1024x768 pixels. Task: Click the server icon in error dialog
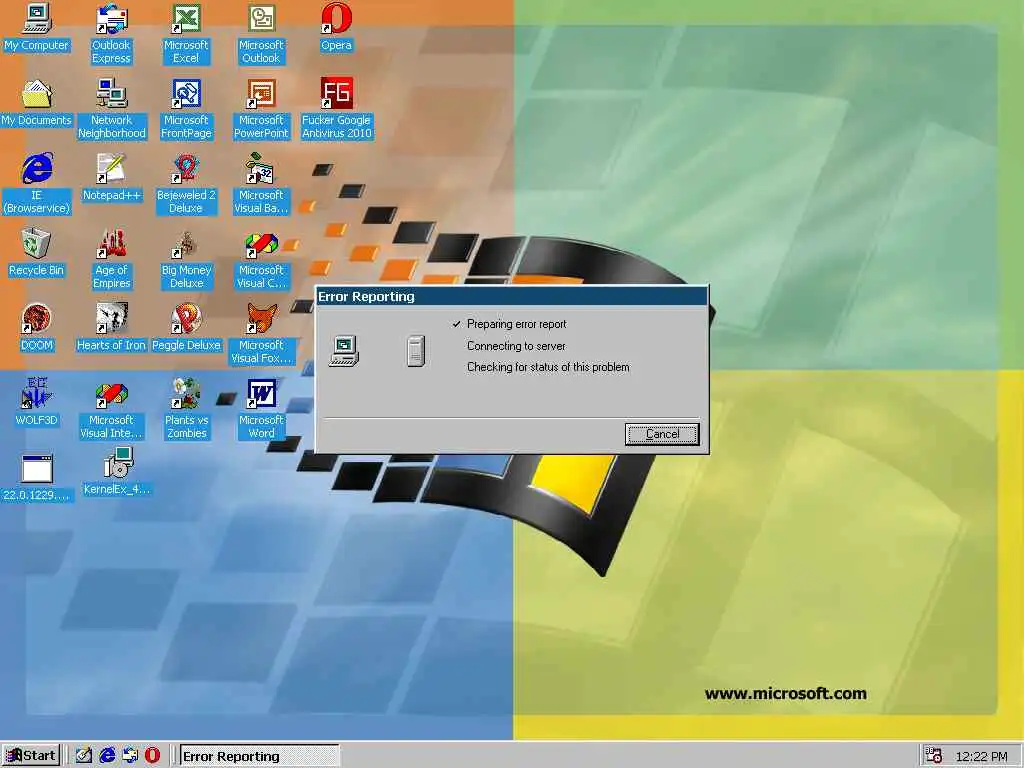pos(416,351)
